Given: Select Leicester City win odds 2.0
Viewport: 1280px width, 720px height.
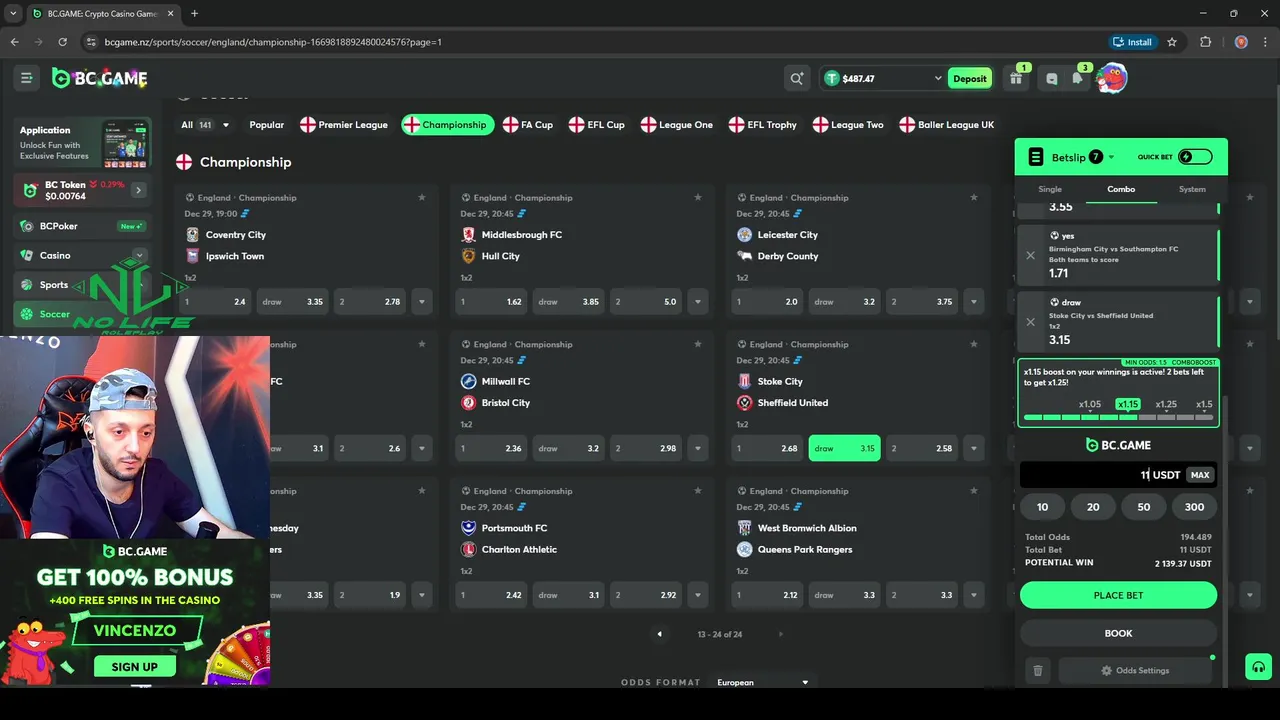Looking at the screenshot, I should tap(767, 301).
